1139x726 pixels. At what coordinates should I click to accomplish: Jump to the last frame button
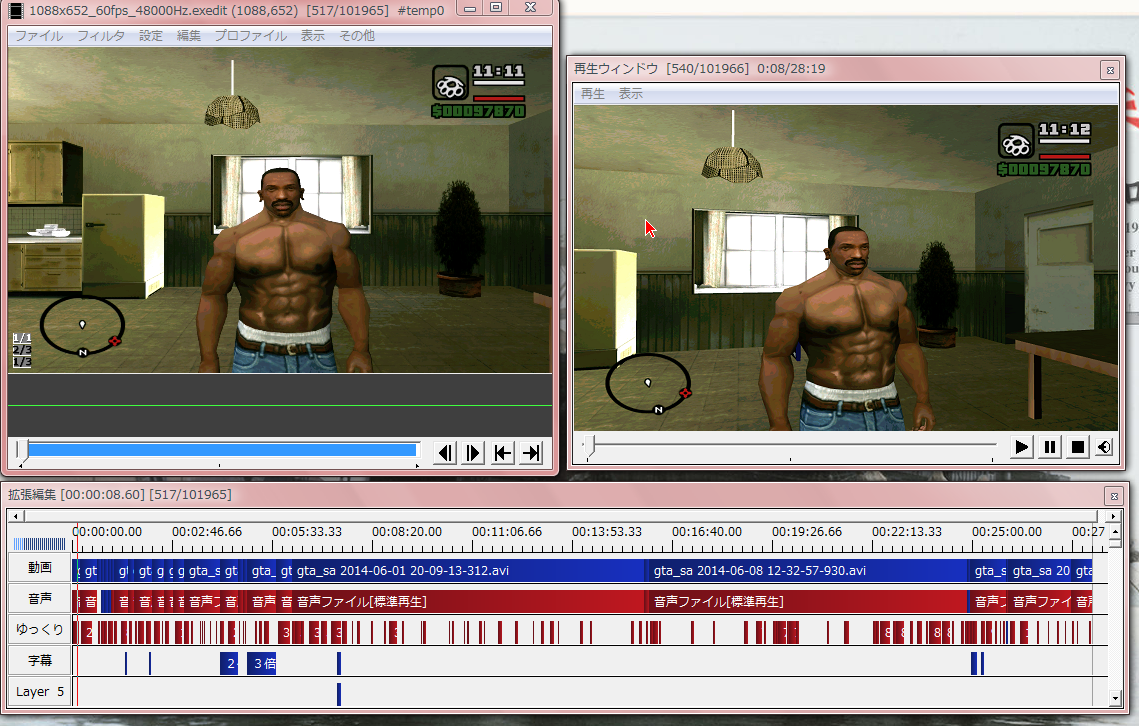[x=531, y=453]
